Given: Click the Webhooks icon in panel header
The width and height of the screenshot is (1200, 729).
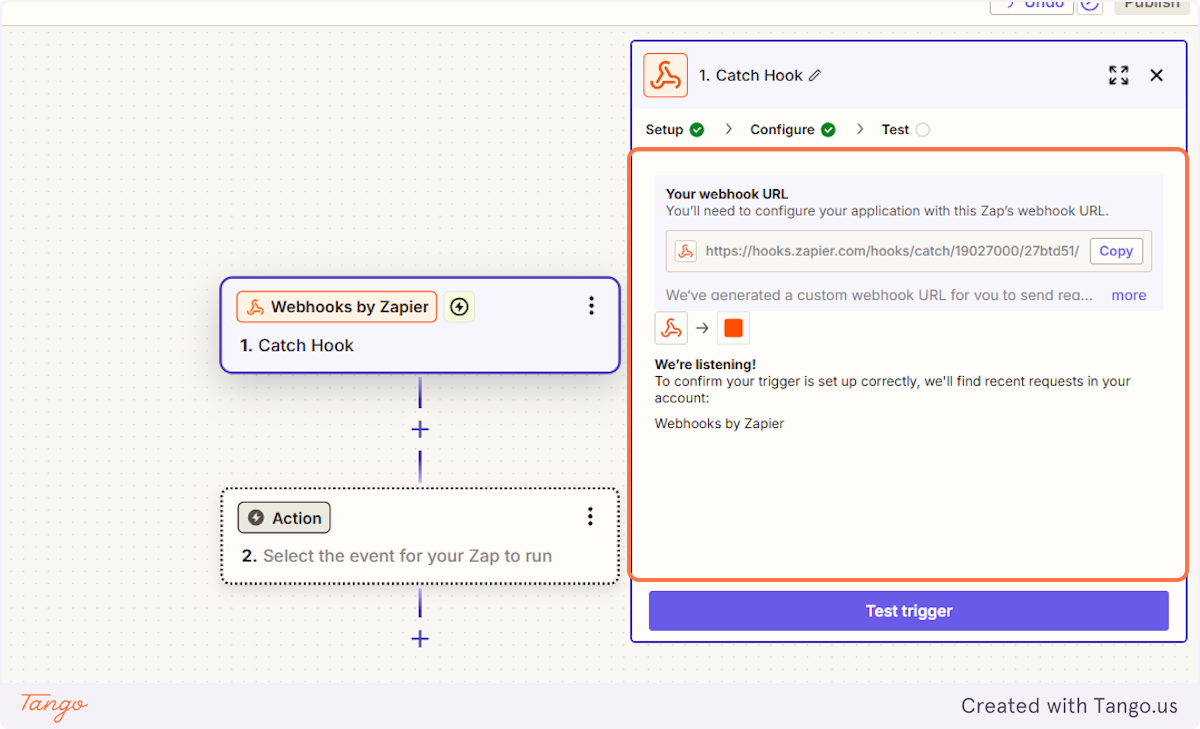Looking at the screenshot, I should pyautogui.click(x=666, y=75).
